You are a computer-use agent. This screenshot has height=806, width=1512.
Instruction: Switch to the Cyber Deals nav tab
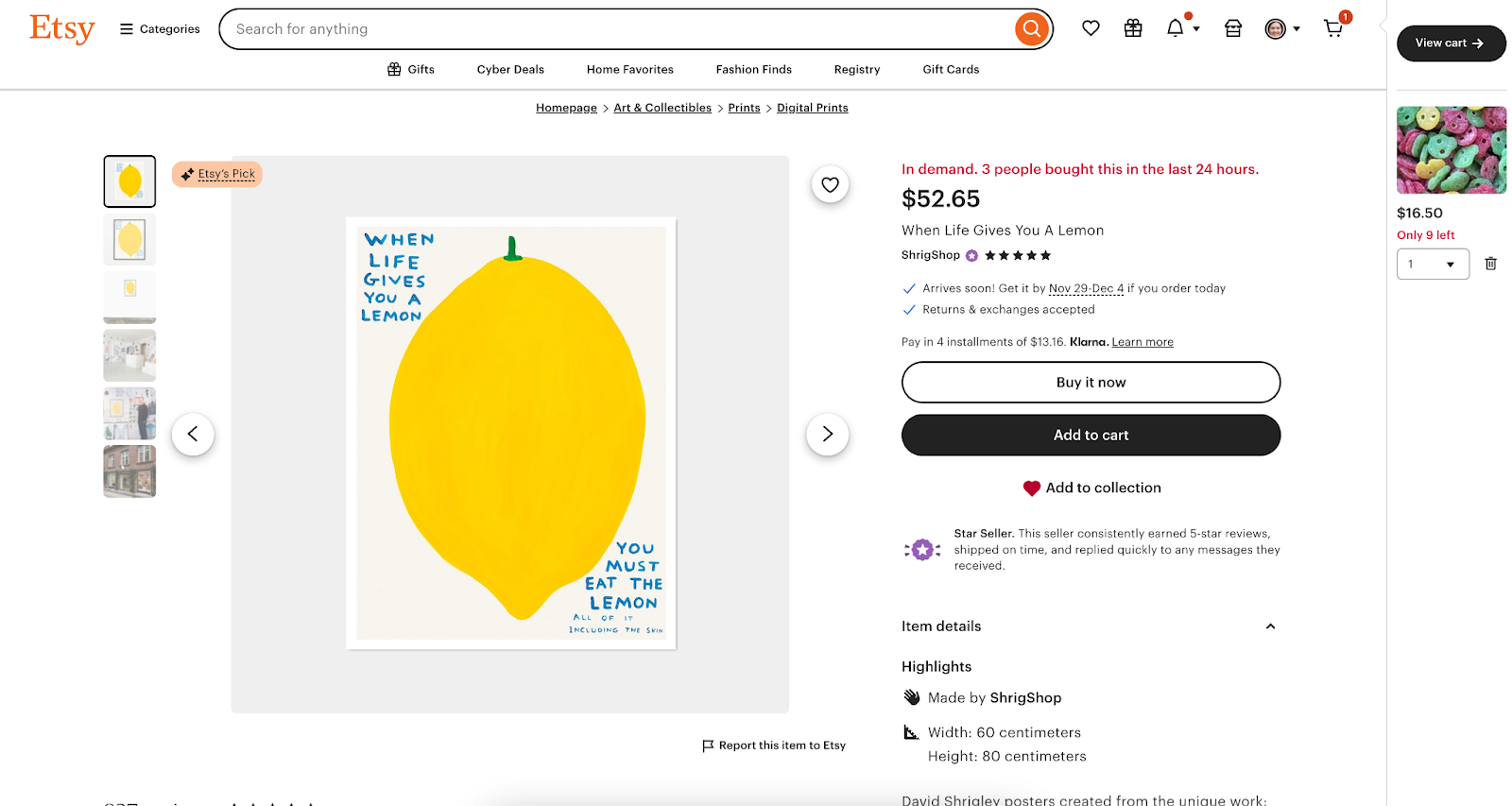coord(510,69)
